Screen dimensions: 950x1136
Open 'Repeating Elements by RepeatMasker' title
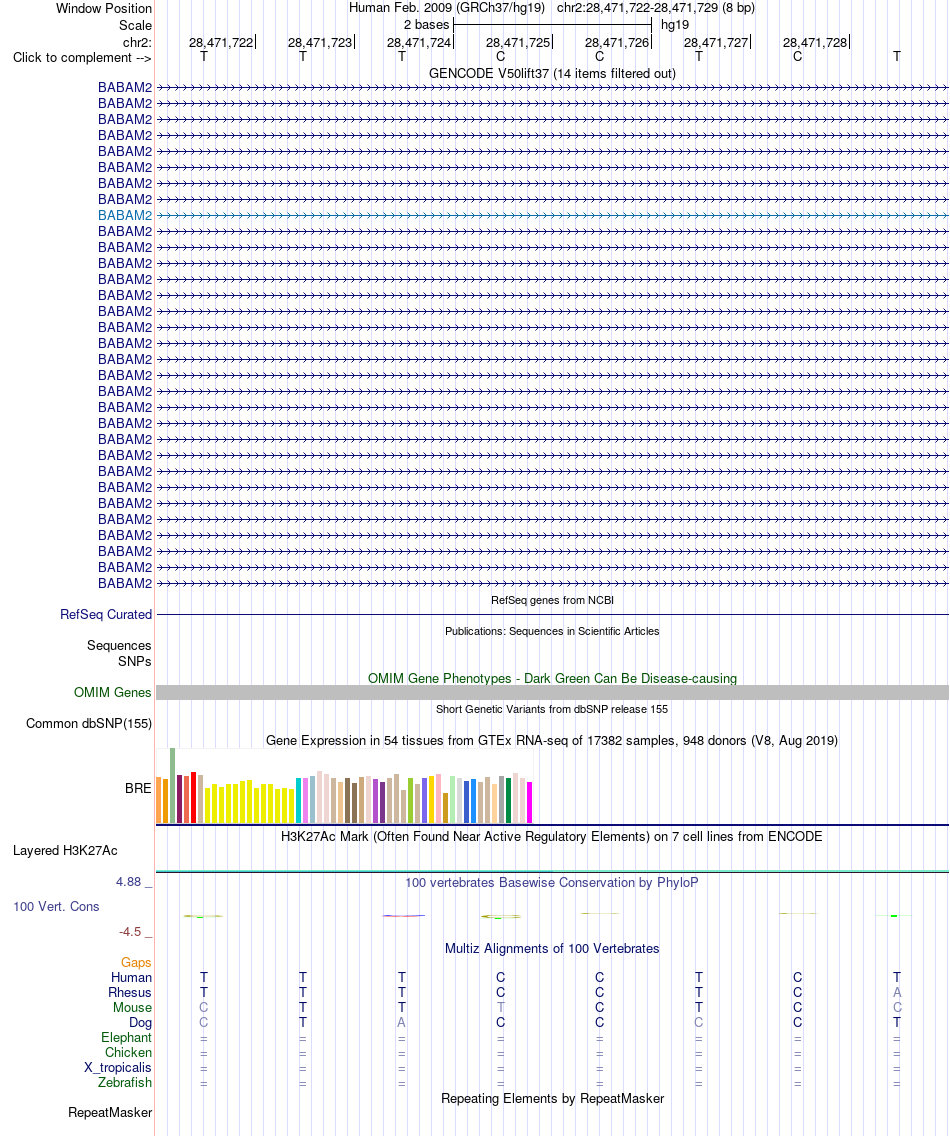tap(552, 1098)
